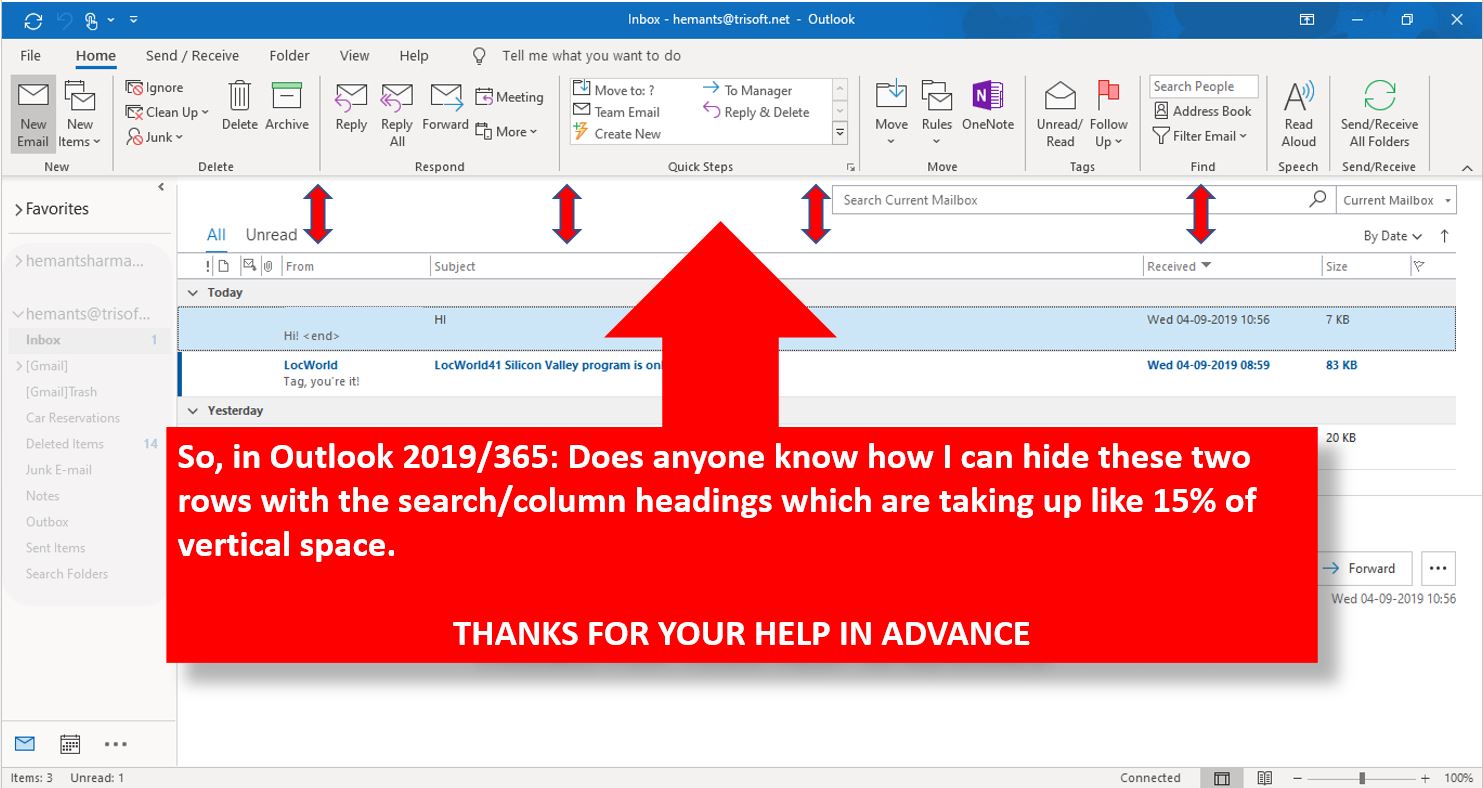Open the File menu
The width and height of the screenshot is (1483, 788).
pyautogui.click(x=30, y=56)
